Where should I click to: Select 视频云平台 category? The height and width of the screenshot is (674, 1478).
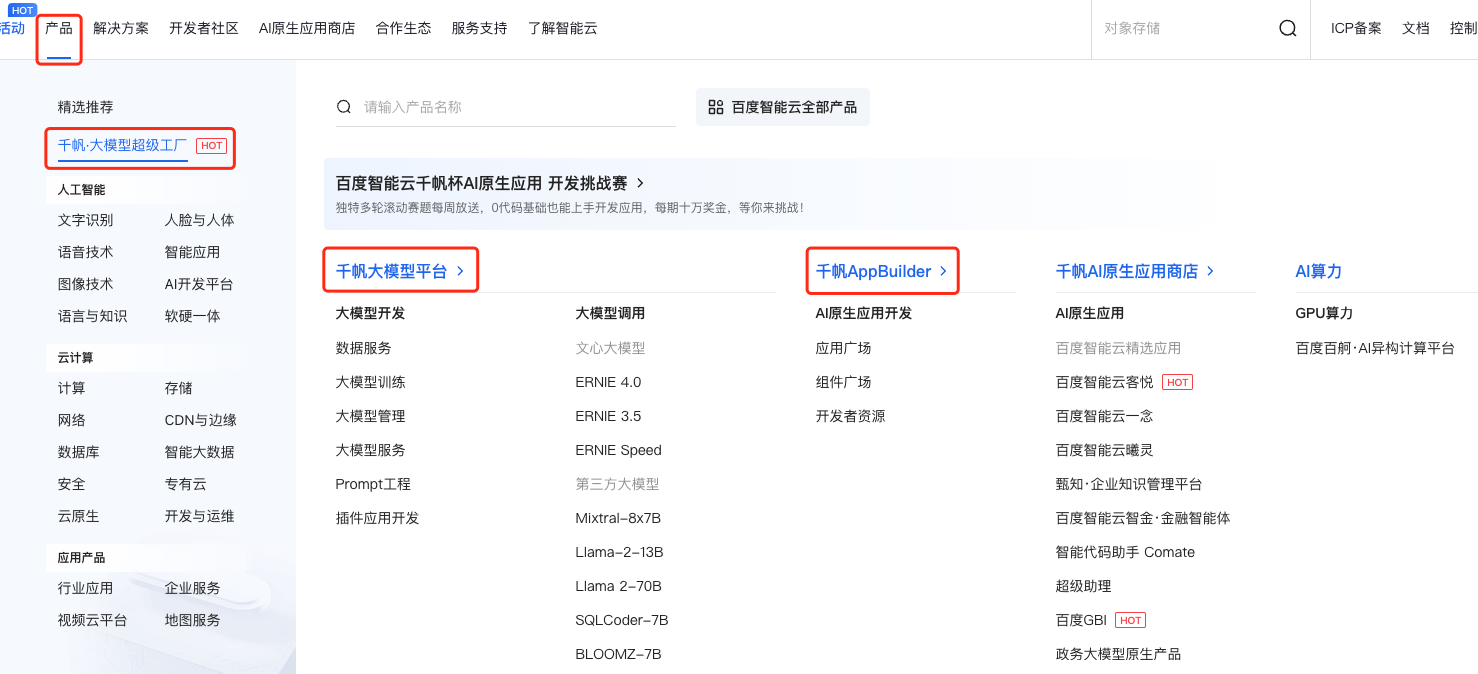click(x=93, y=620)
